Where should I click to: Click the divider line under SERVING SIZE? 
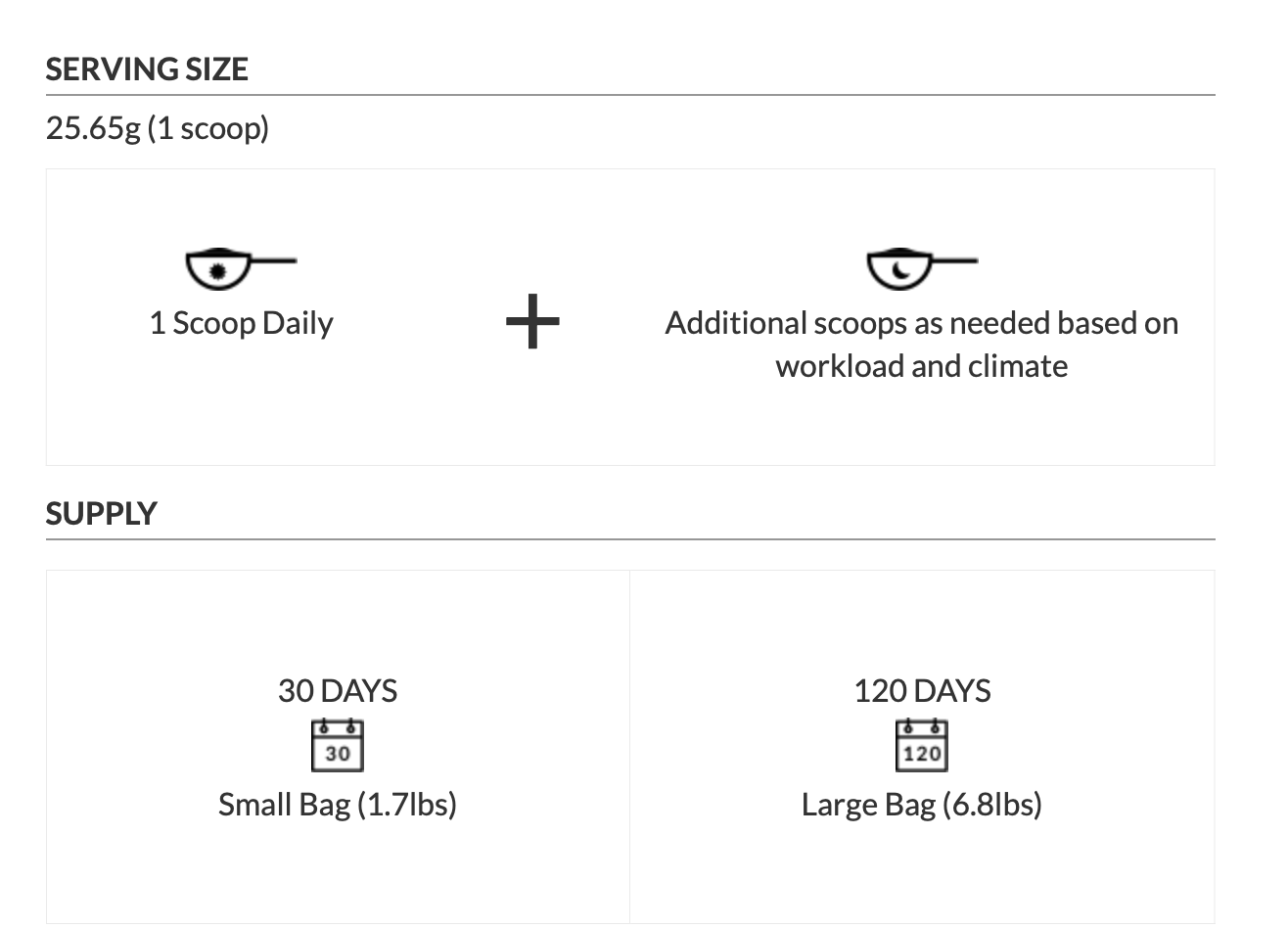630,95
